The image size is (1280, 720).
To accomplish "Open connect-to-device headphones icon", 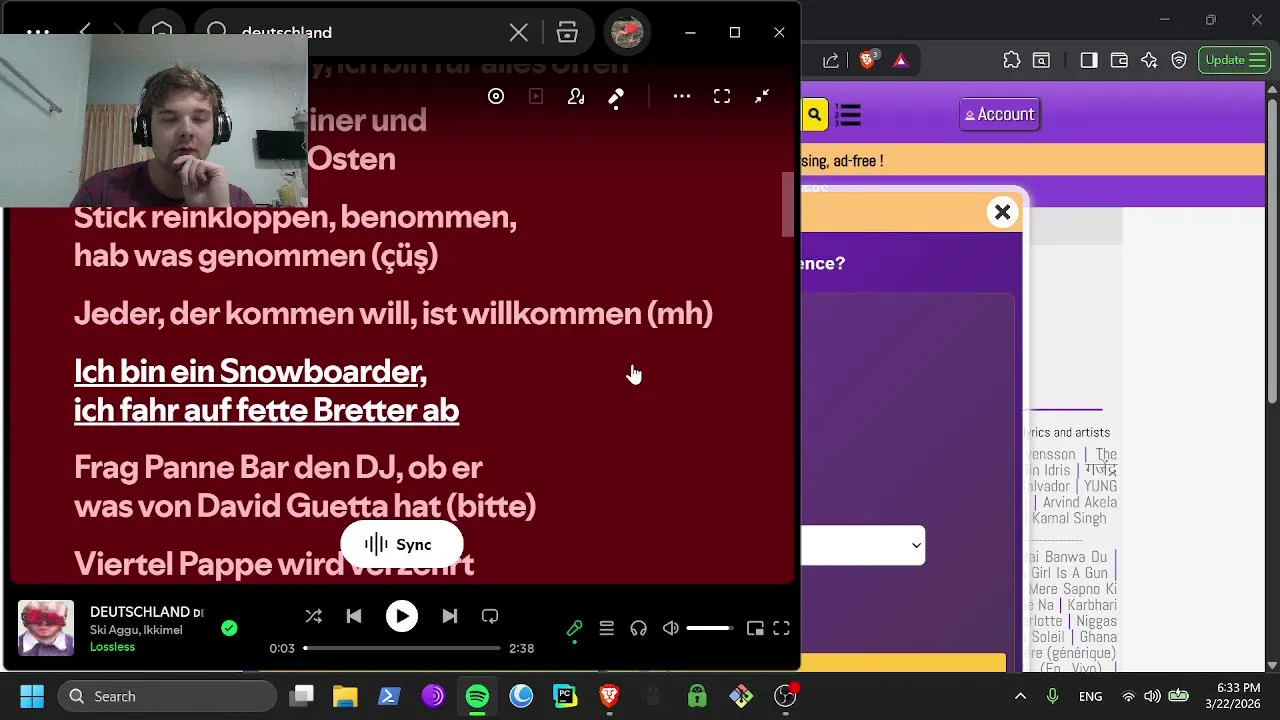I will pos(638,628).
